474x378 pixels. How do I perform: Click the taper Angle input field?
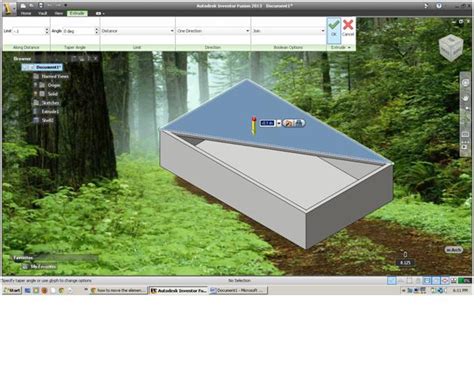[x=79, y=31]
